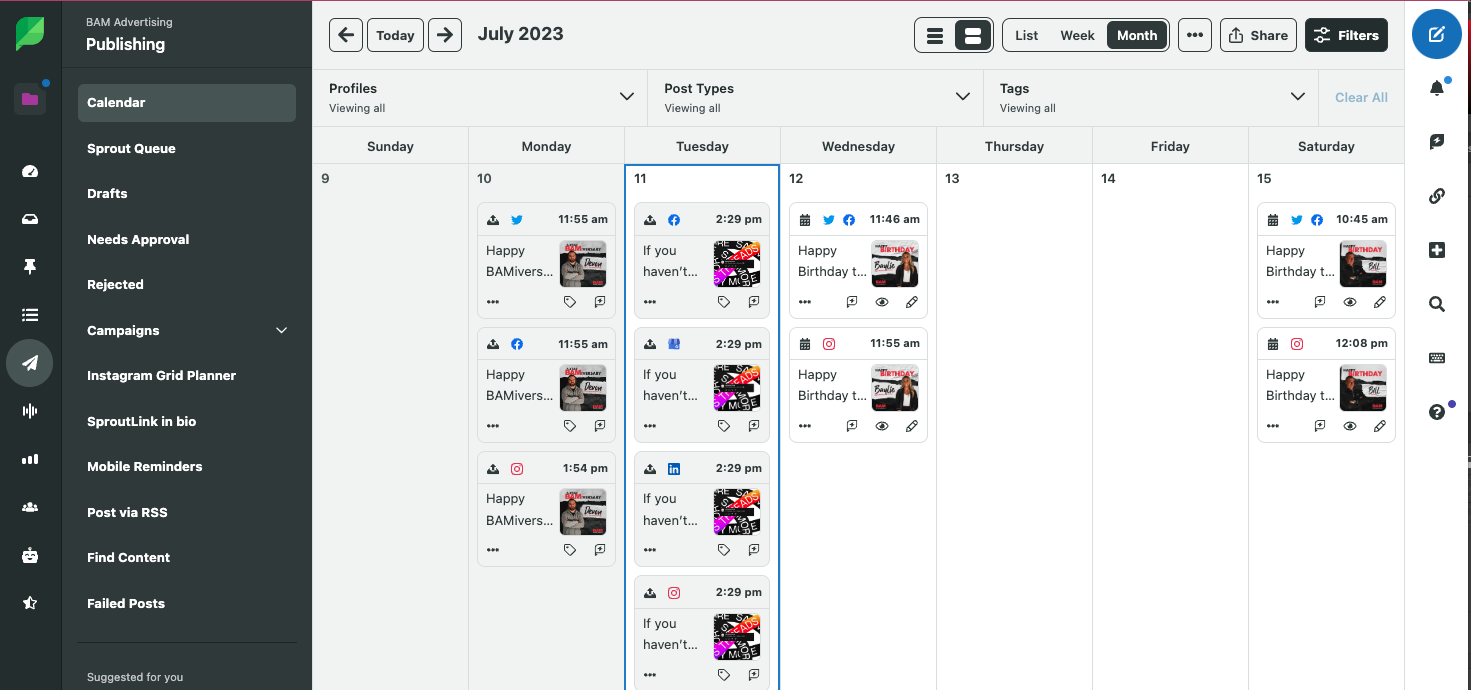
Task: Switch to List view
Action: [x=1027, y=35]
